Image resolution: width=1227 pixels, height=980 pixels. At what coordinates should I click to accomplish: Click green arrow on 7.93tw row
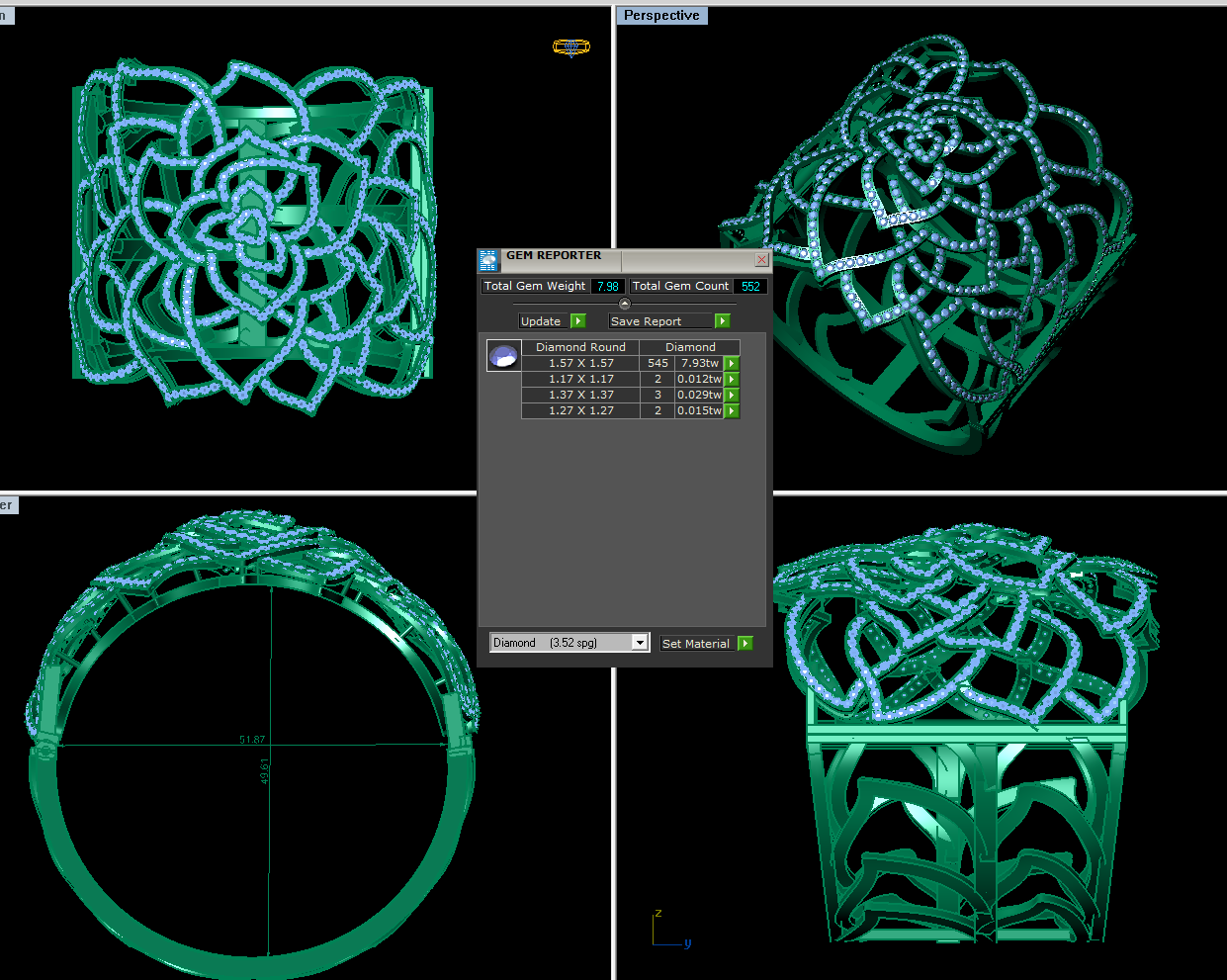pos(732,364)
